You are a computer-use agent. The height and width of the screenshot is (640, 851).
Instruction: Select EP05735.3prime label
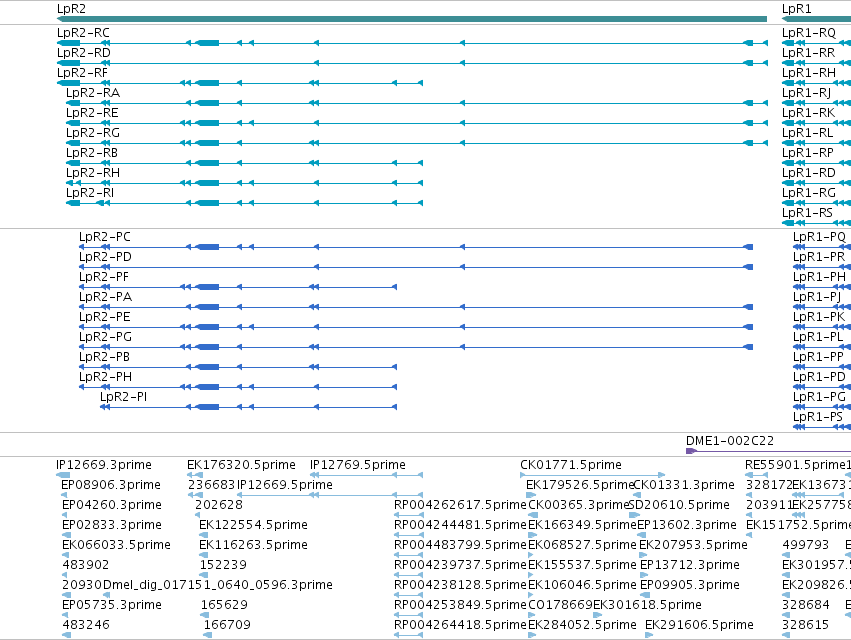tap(112, 605)
